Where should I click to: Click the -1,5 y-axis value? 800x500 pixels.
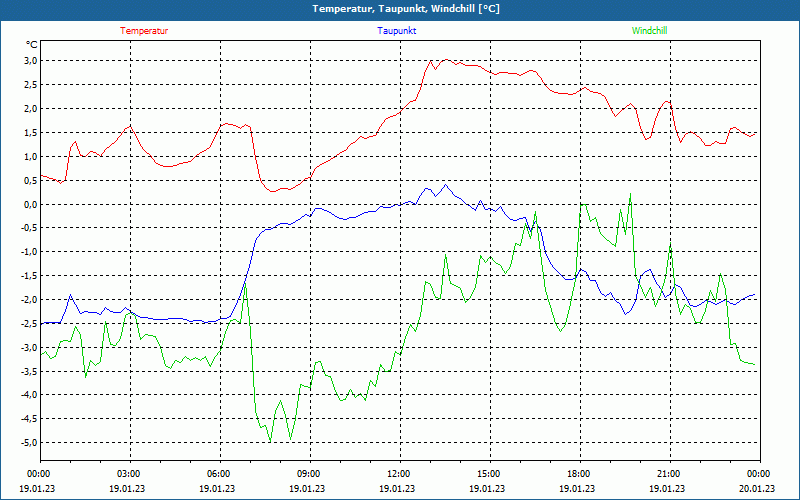[x=30, y=276]
